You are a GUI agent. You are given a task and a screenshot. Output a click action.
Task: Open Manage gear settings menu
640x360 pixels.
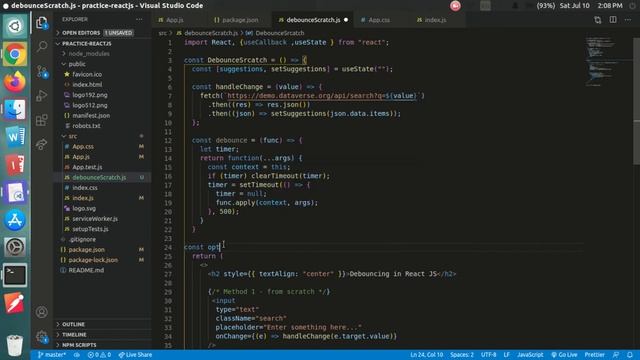tap(42, 337)
